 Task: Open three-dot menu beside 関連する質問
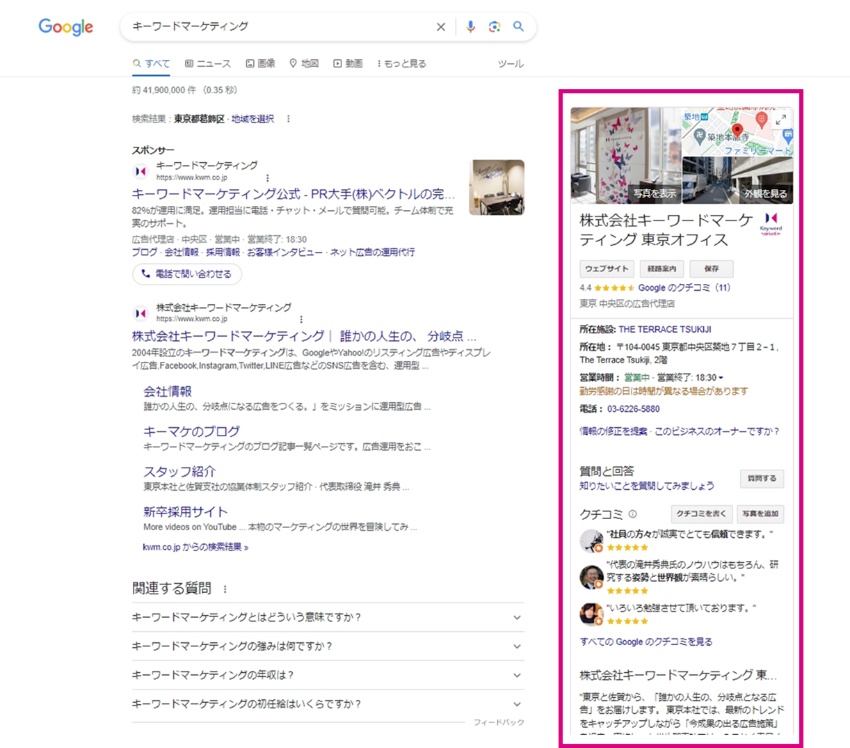point(225,589)
